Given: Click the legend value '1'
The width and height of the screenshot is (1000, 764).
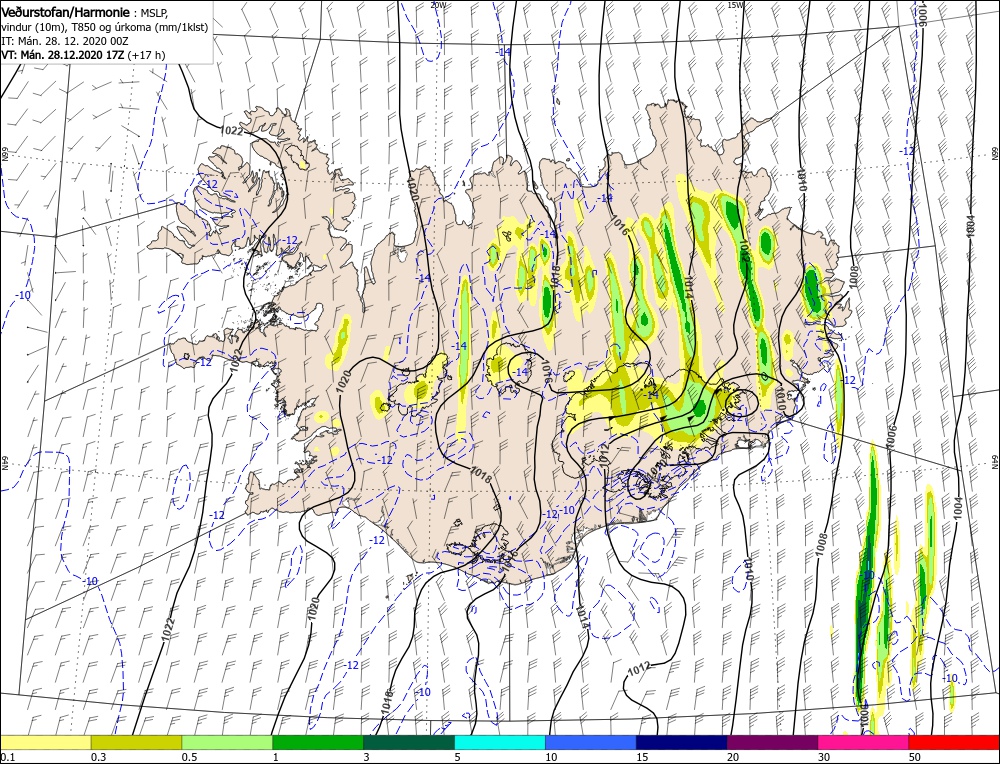Looking at the screenshot, I should tap(276, 757).
